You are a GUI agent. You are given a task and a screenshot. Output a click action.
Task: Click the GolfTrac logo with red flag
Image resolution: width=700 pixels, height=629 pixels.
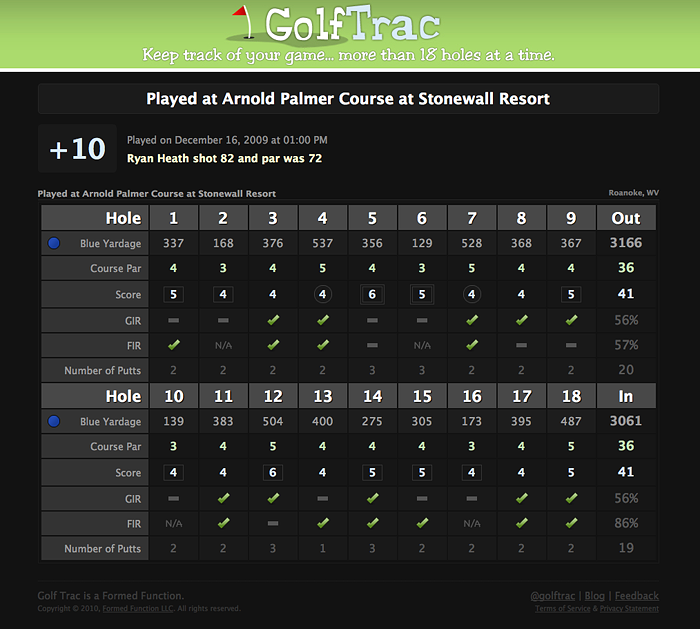pos(335,25)
